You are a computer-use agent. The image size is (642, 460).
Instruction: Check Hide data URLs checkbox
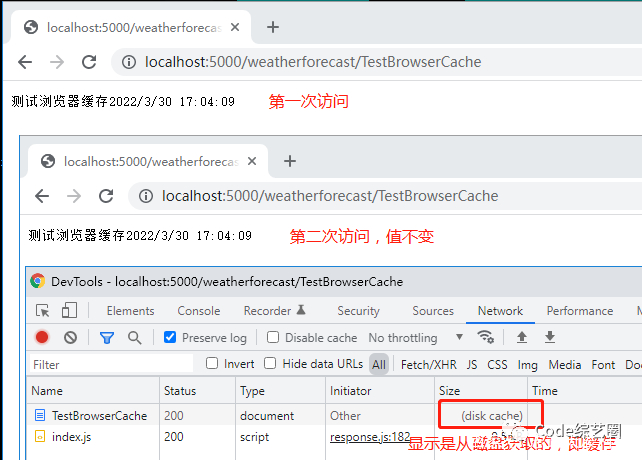270,363
